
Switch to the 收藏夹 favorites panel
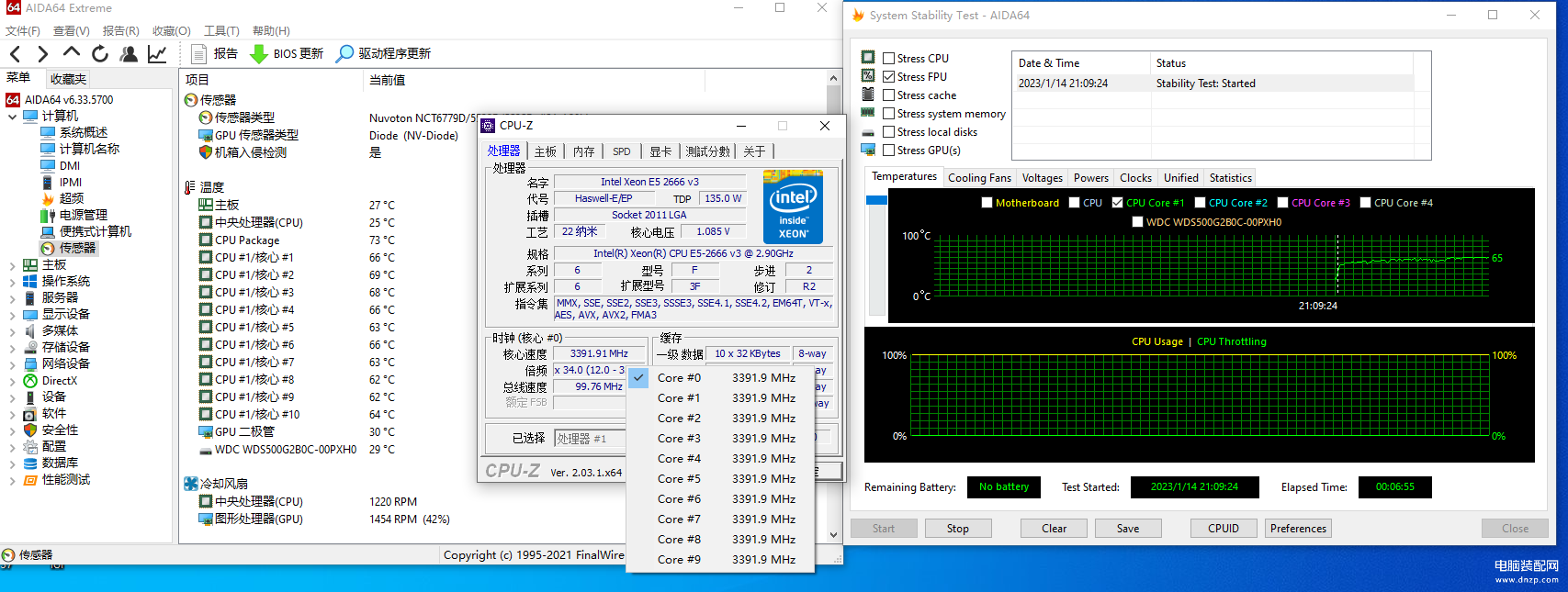pyautogui.click(x=68, y=79)
